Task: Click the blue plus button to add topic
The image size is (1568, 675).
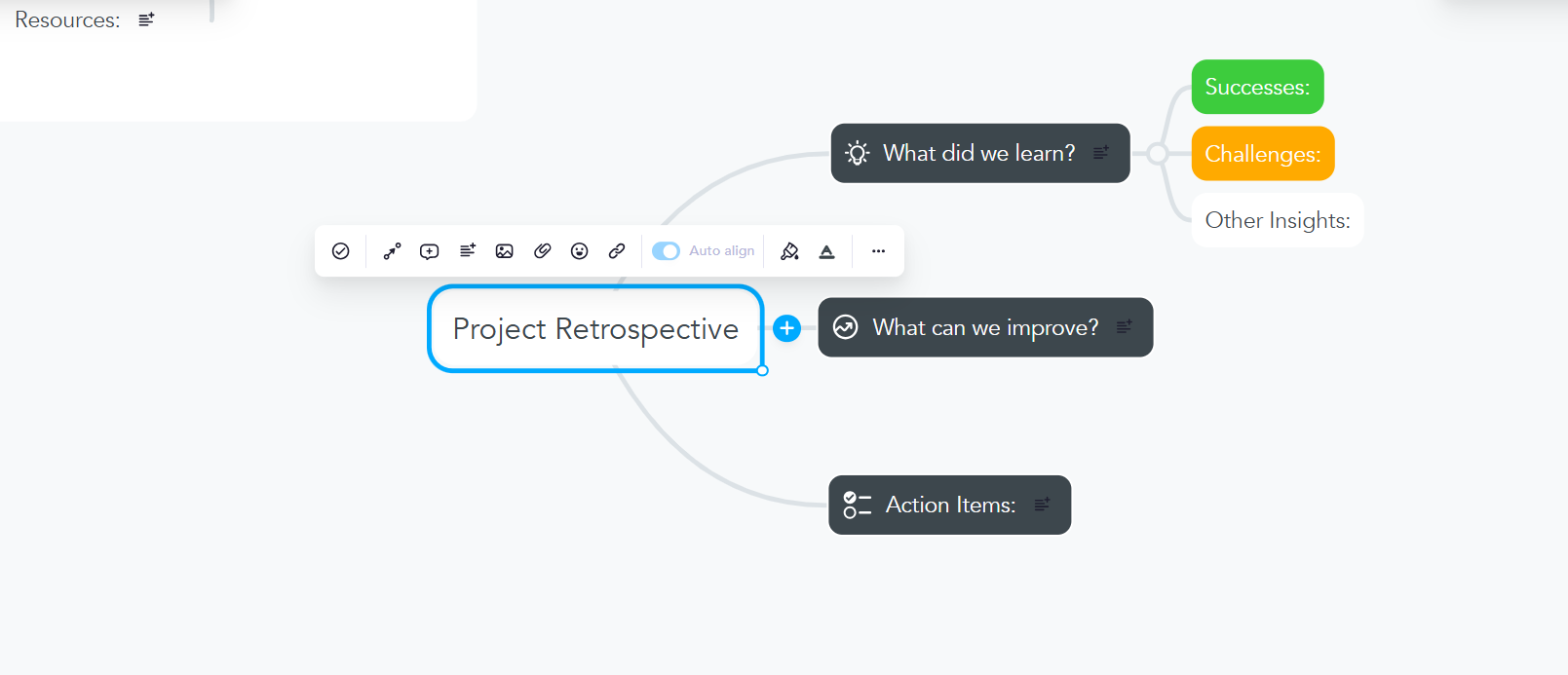Action: pos(786,328)
